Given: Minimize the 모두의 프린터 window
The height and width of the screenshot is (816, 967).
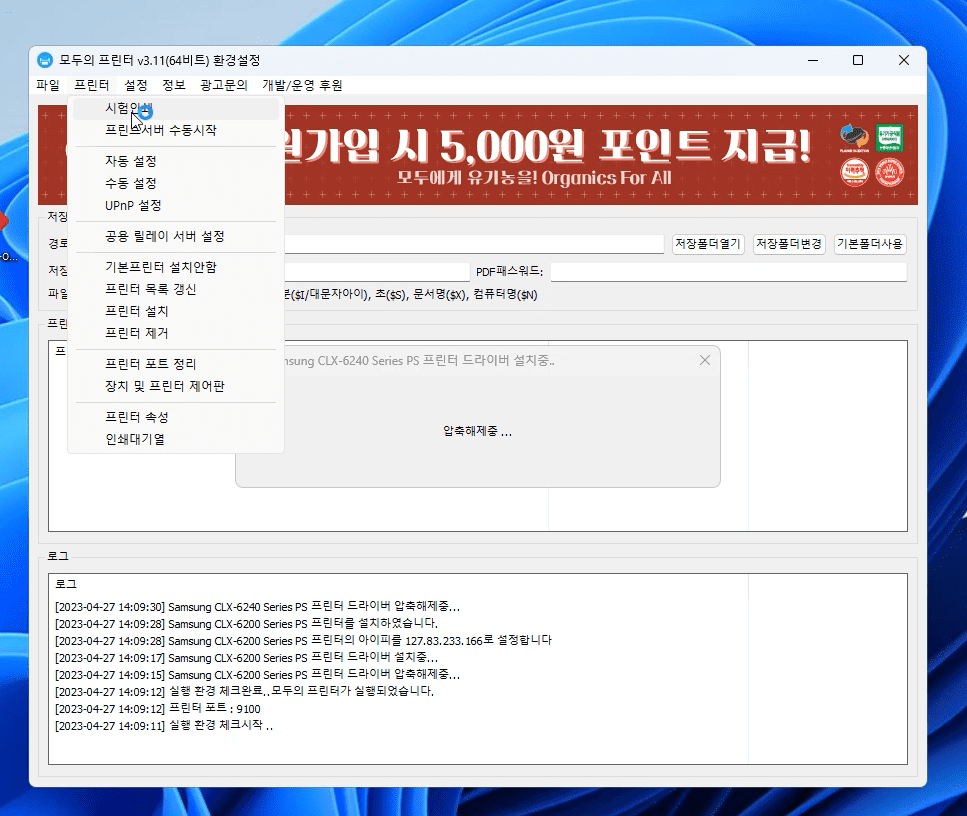Looking at the screenshot, I should [813, 60].
